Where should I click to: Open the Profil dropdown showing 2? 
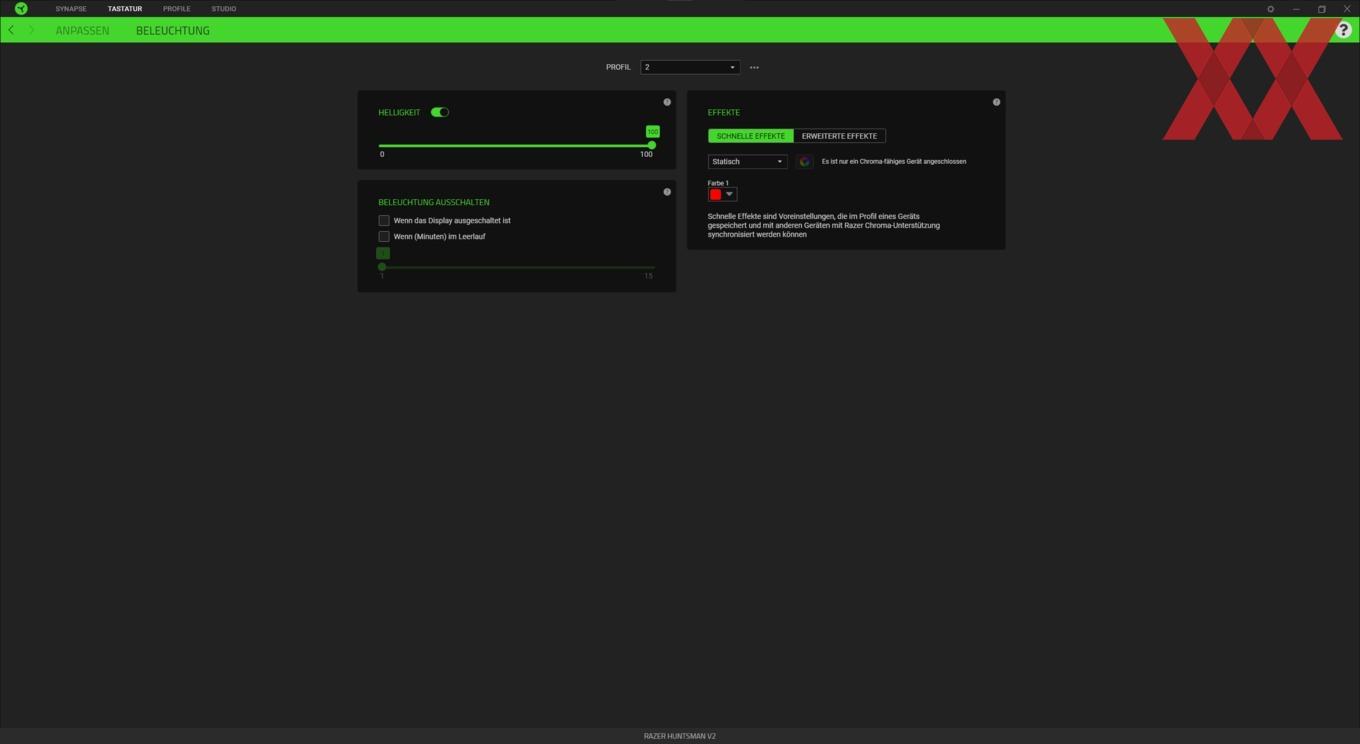[690, 67]
